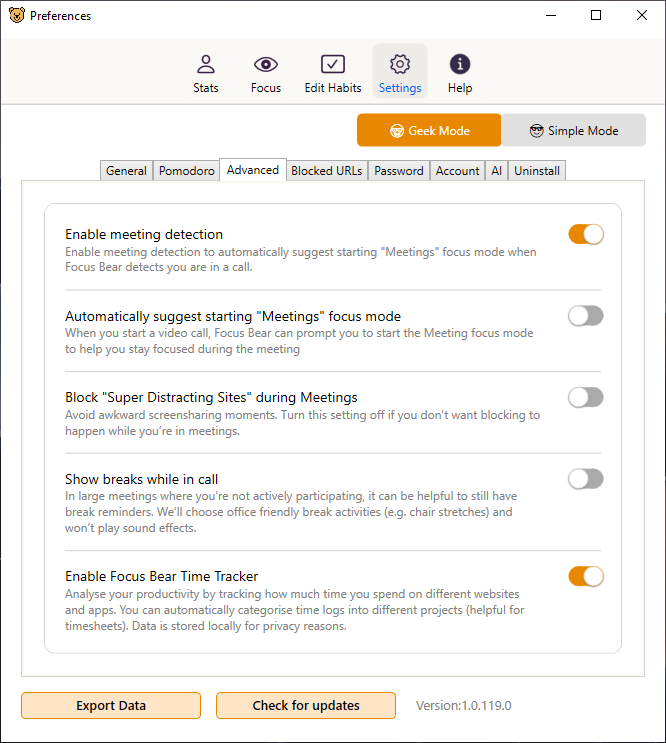666x743 pixels.
Task: Close the Preferences window
Action: (x=642, y=15)
